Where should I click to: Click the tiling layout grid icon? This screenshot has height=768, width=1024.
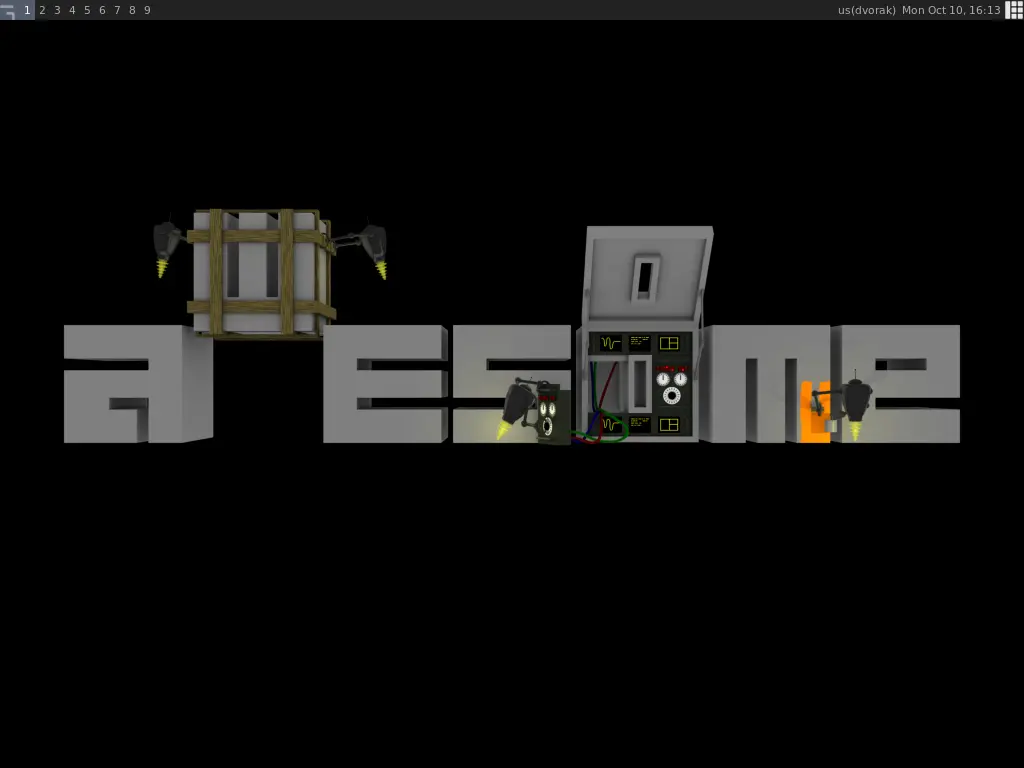[1013, 10]
